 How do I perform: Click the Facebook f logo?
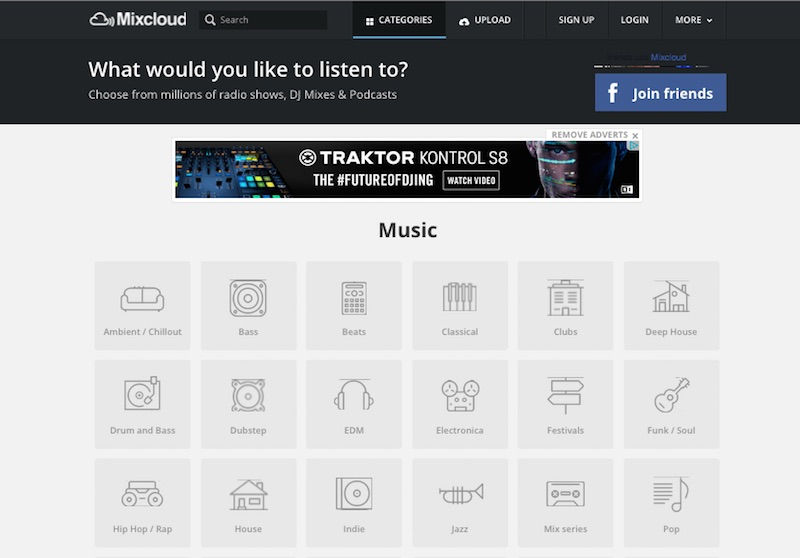click(x=613, y=93)
